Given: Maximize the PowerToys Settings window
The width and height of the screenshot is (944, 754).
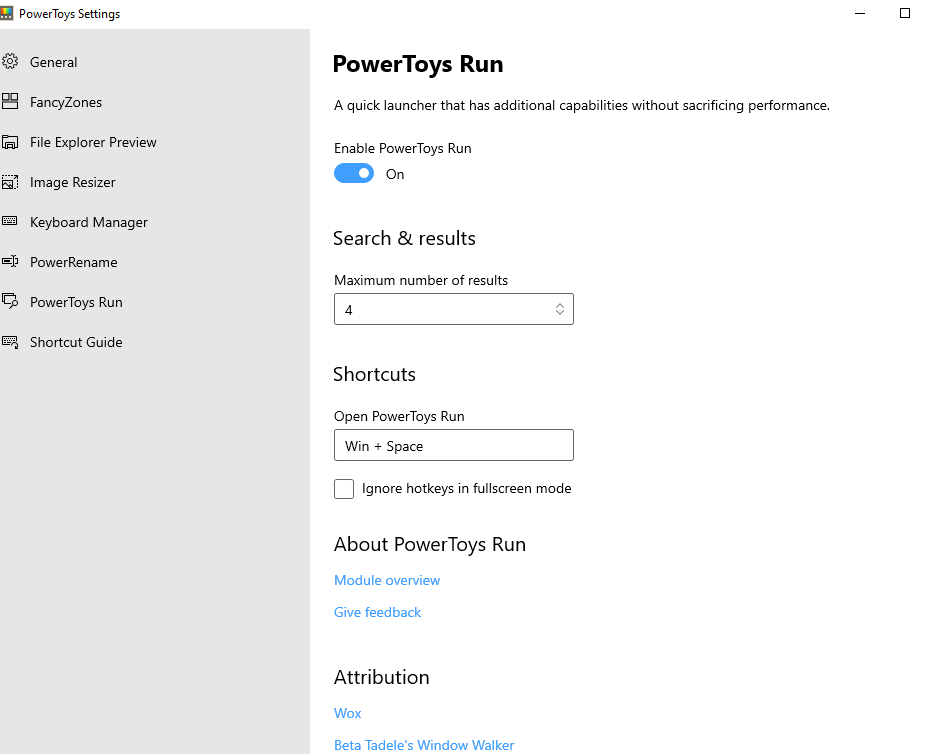Looking at the screenshot, I should [905, 13].
